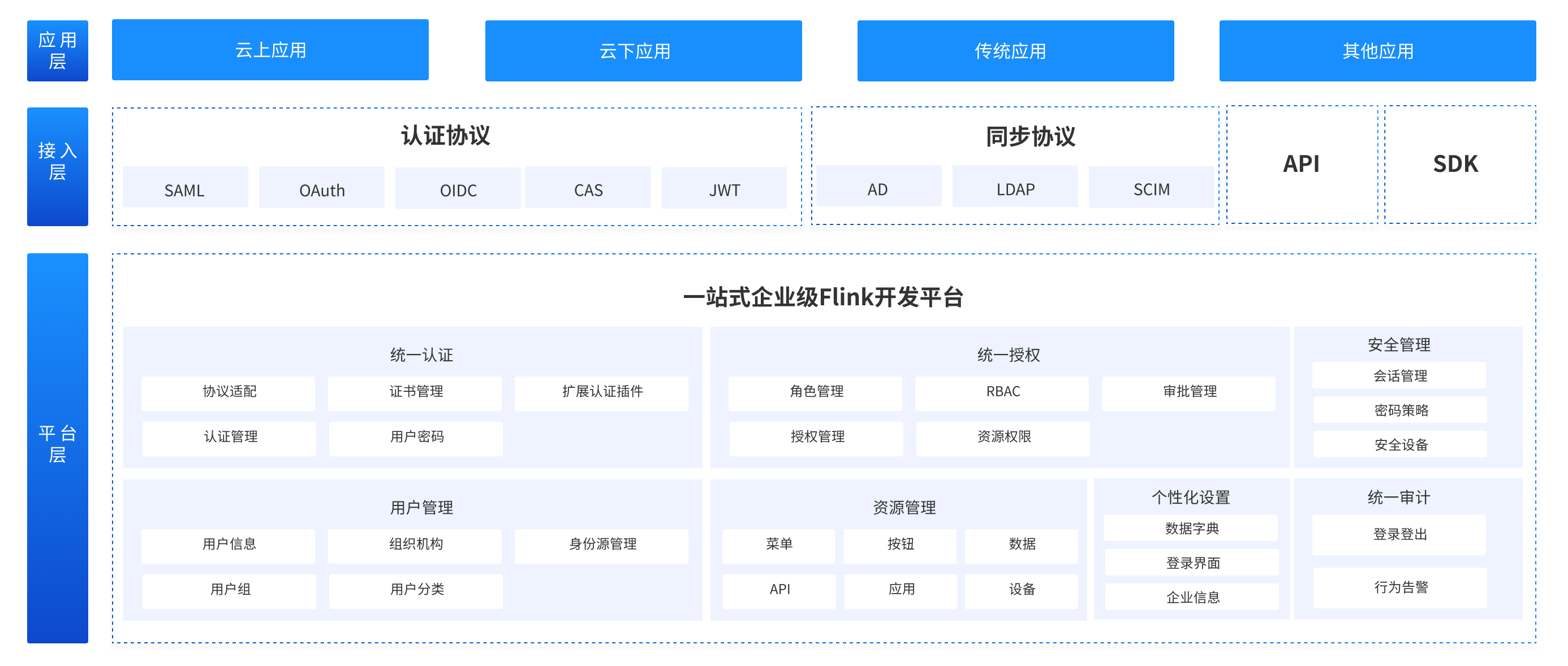Image resolution: width=1568 pixels, height=666 pixels.
Task: Click the 云下应用 block
Action: pyautogui.click(x=643, y=51)
